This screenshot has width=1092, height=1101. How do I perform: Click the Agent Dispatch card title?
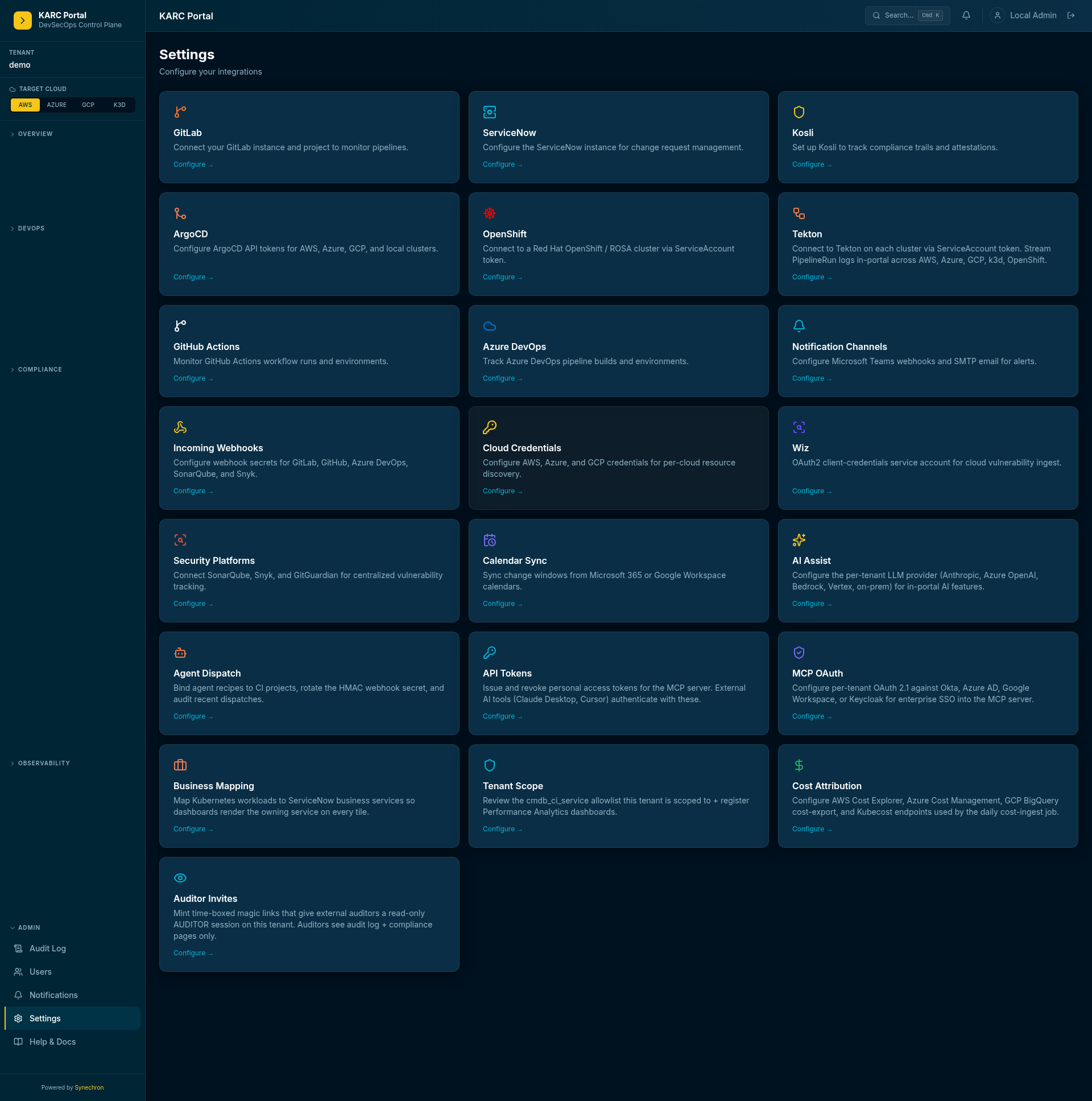pyautogui.click(x=207, y=674)
